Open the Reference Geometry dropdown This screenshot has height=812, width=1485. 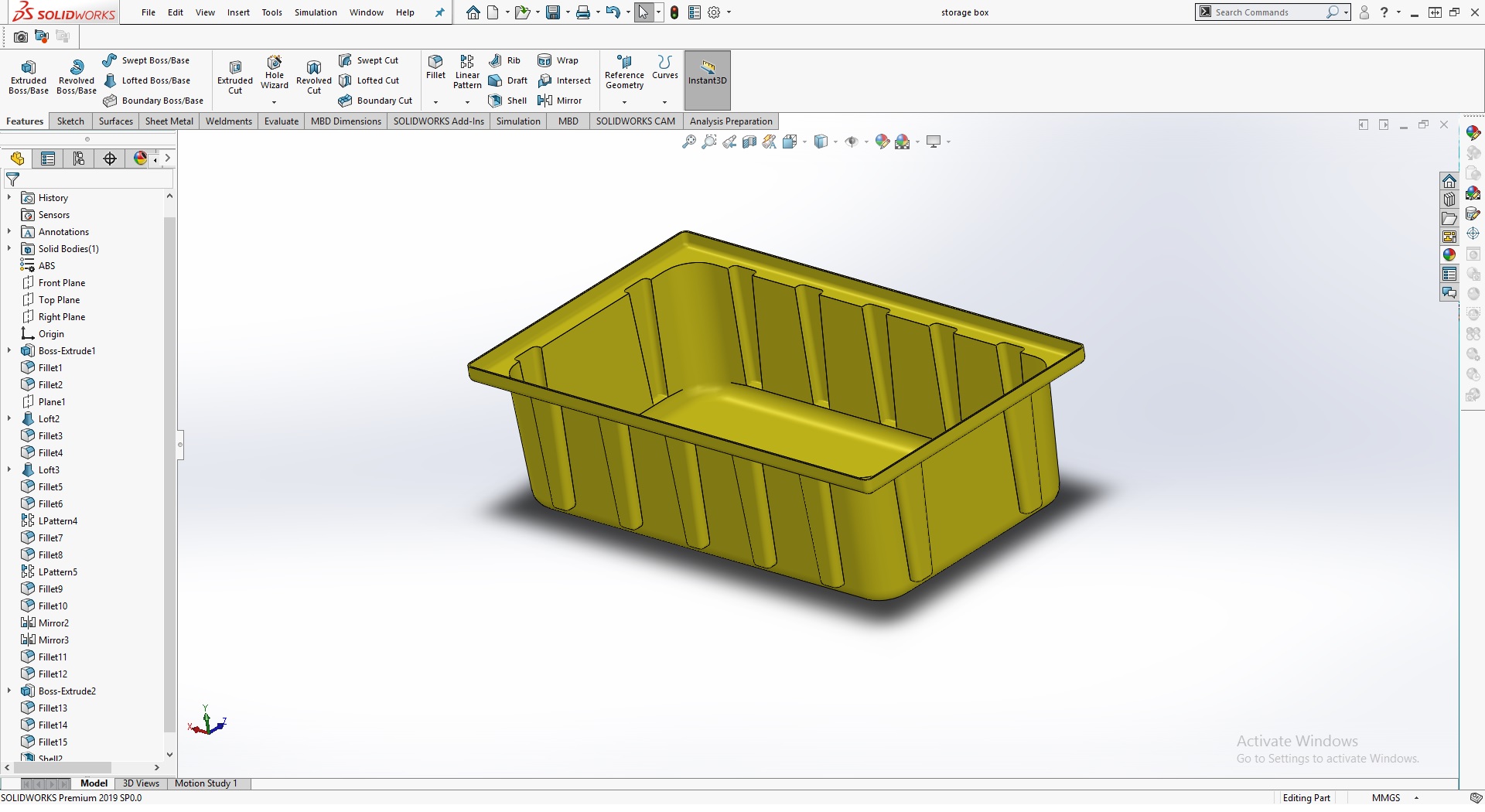click(624, 102)
